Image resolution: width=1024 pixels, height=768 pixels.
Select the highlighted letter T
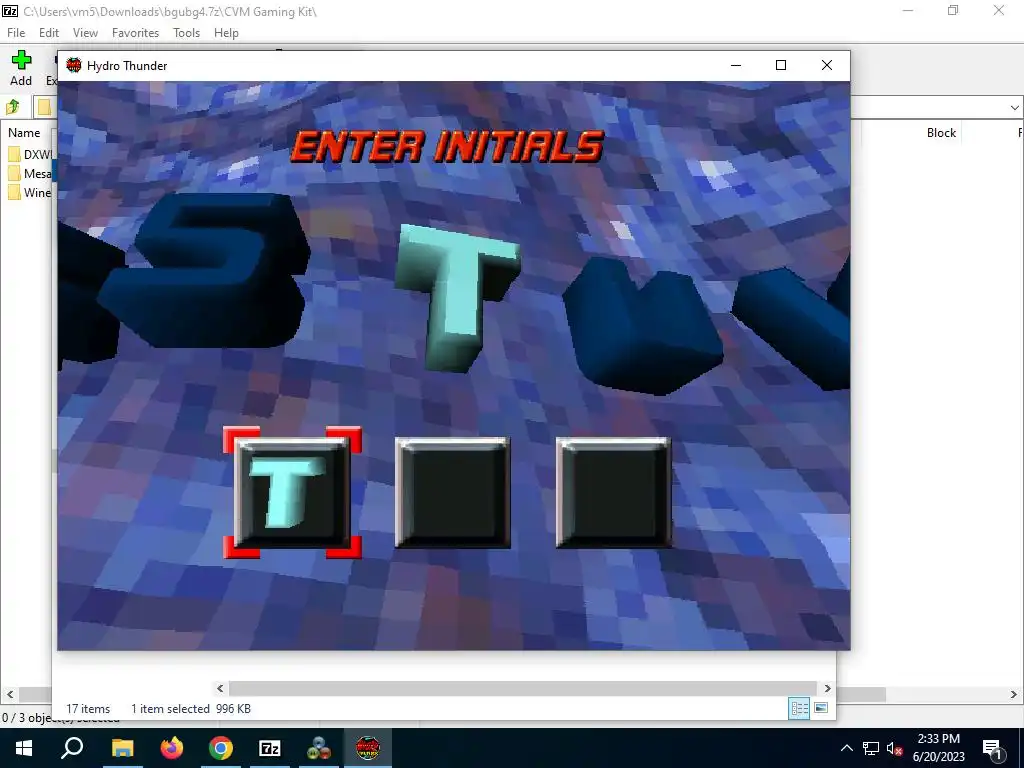coord(456,298)
